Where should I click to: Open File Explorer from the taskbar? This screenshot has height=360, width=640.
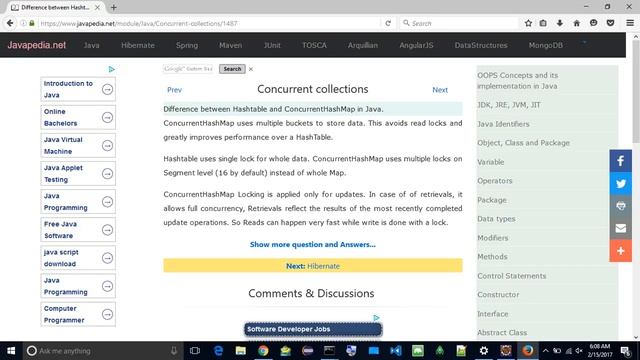(x=240, y=351)
